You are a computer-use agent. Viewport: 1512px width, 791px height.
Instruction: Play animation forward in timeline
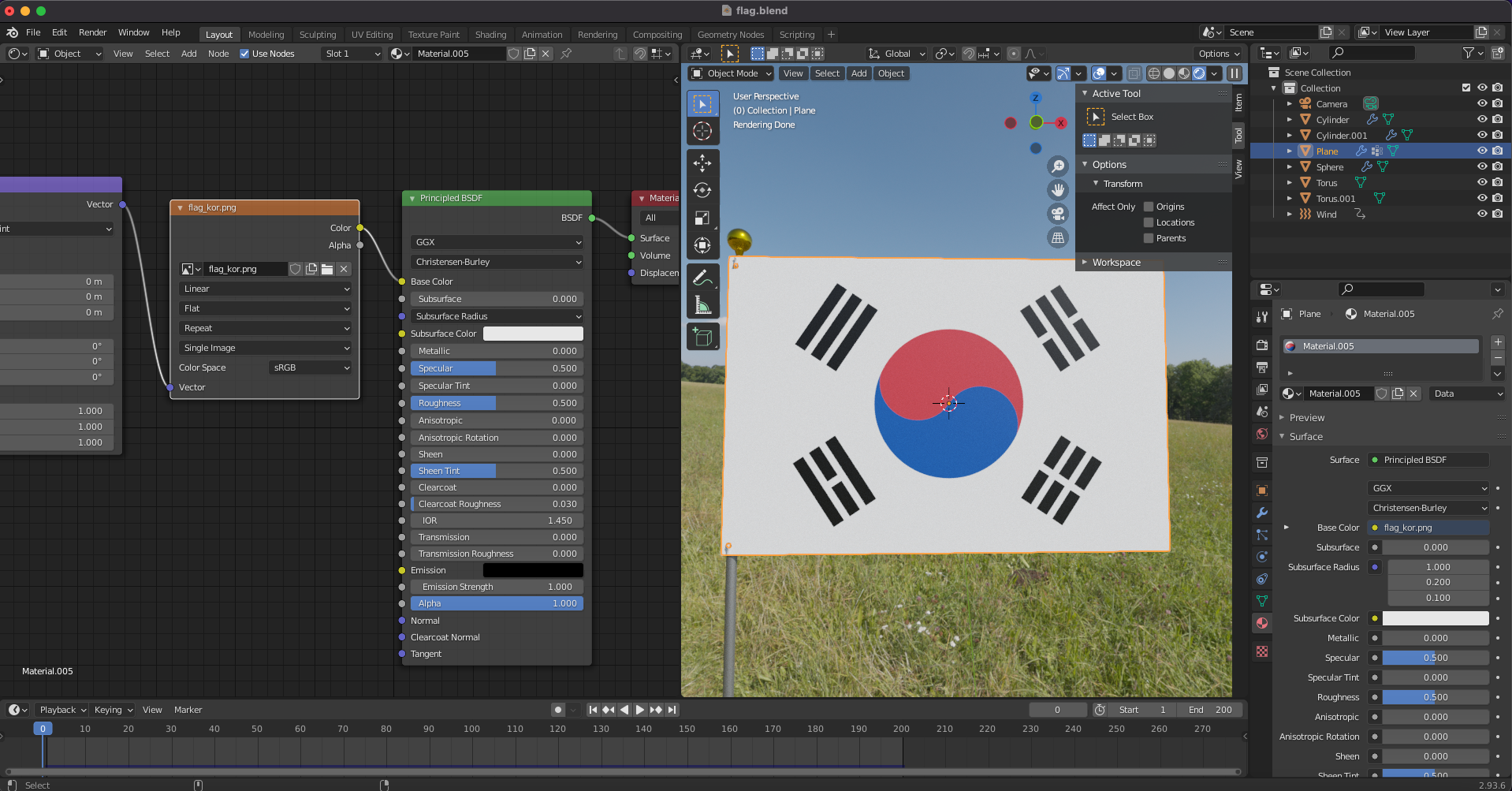pos(640,710)
